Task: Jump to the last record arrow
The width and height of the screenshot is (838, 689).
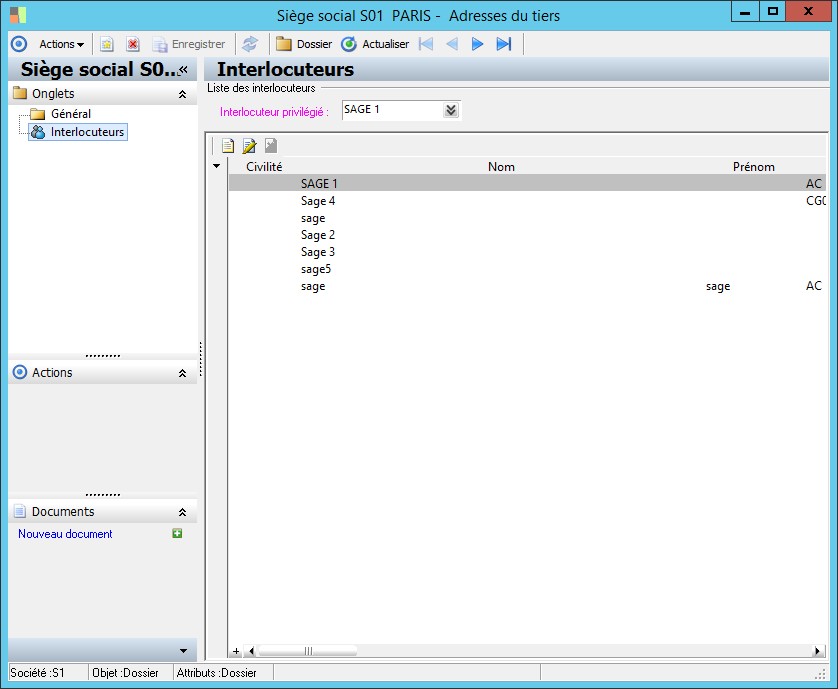Action: [504, 44]
